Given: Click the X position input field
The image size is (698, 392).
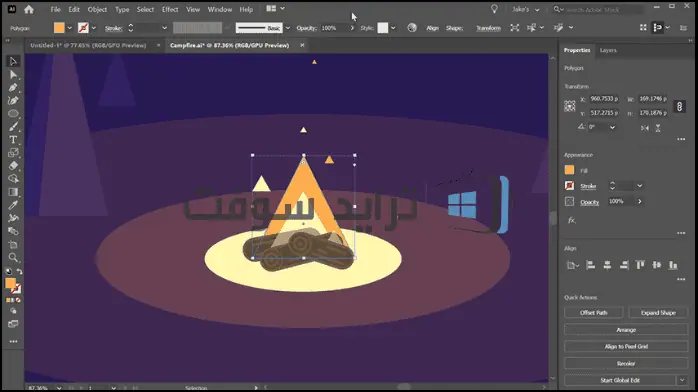Looking at the screenshot, I should click(x=604, y=99).
